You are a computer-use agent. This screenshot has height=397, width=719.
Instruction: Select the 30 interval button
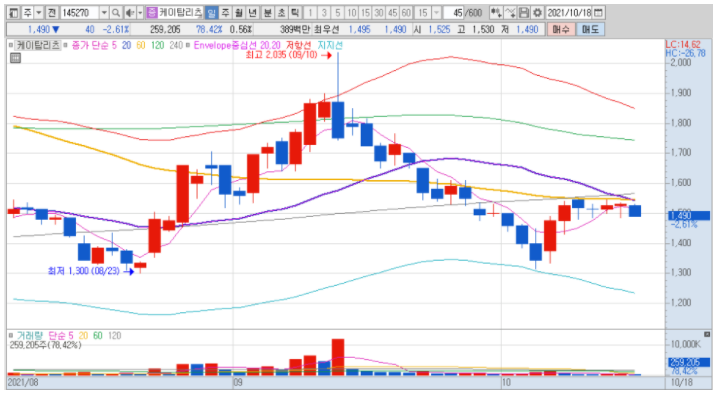[x=379, y=13]
